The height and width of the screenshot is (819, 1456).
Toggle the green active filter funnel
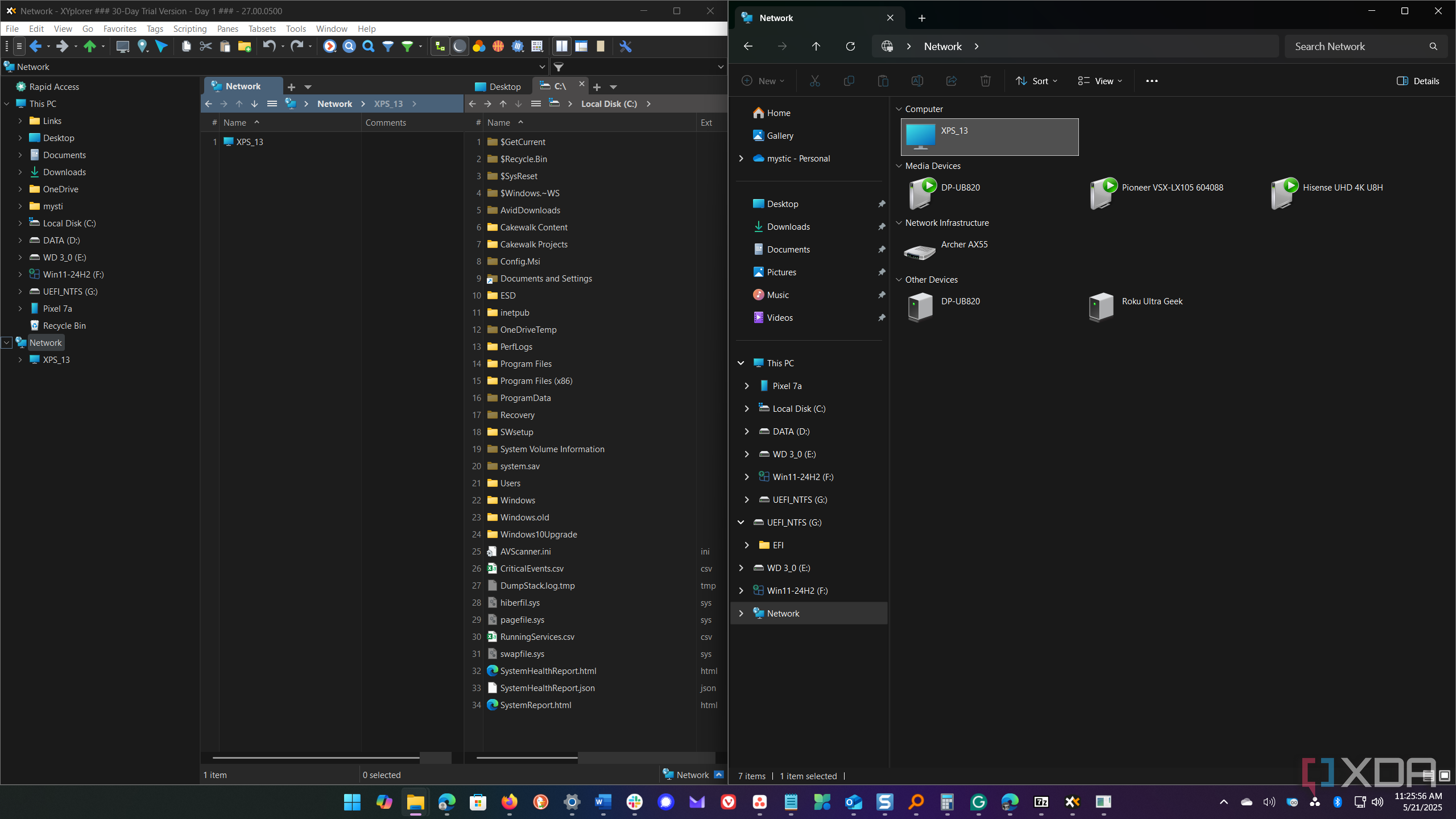coord(407,47)
